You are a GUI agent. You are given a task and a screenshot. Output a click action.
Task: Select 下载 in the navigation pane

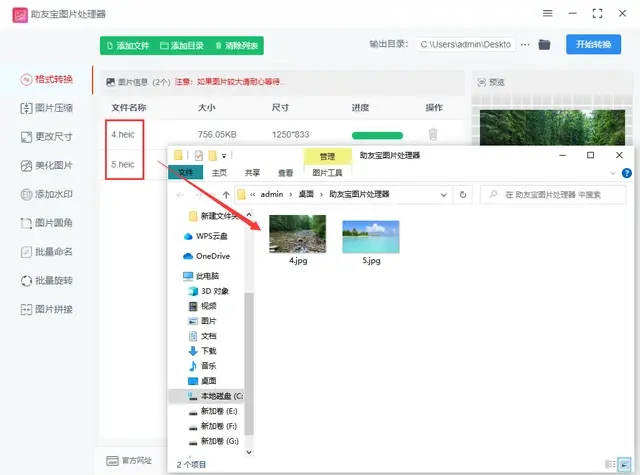(202, 351)
